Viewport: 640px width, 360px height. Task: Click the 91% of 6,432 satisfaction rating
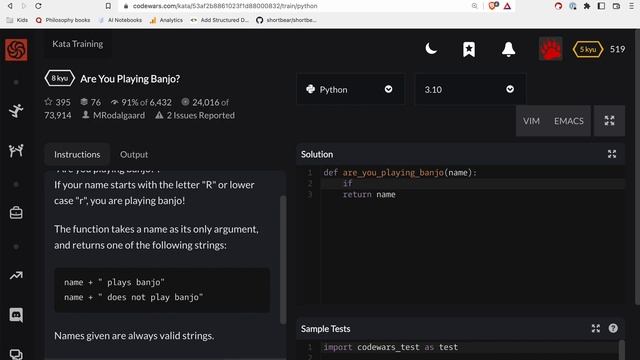click(141, 102)
